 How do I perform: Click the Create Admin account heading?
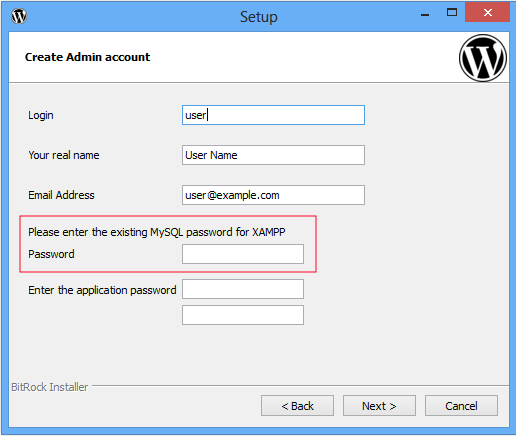click(x=87, y=57)
